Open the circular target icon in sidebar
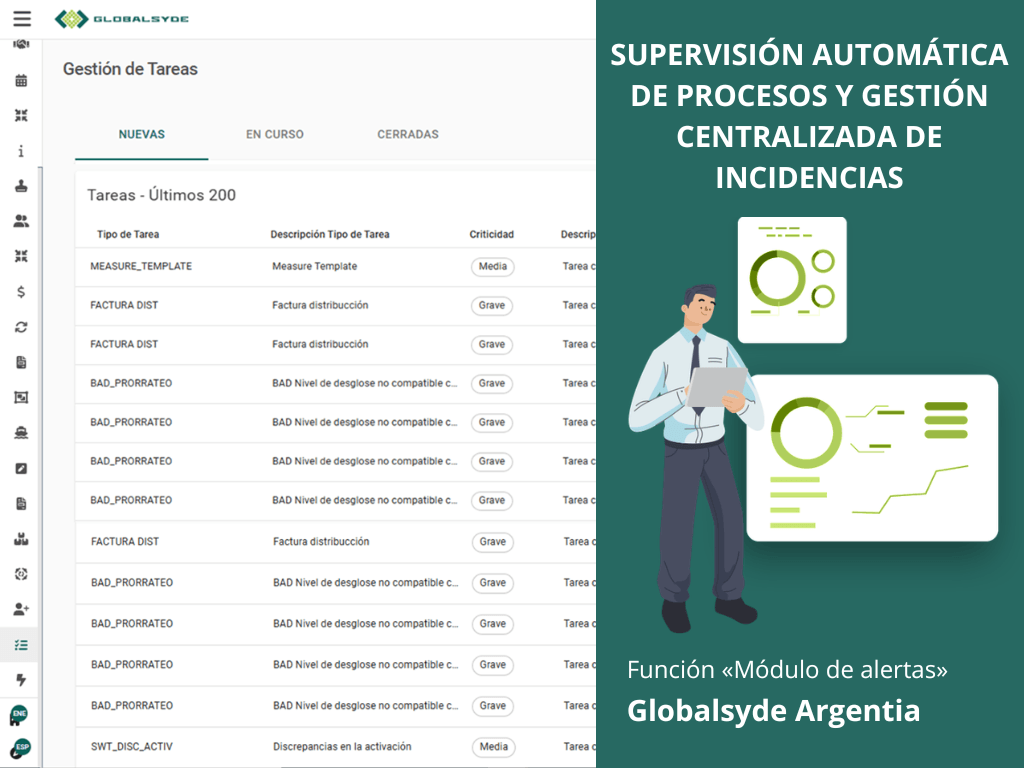Viewport: 1024px width, 768px height. point(21,574)
